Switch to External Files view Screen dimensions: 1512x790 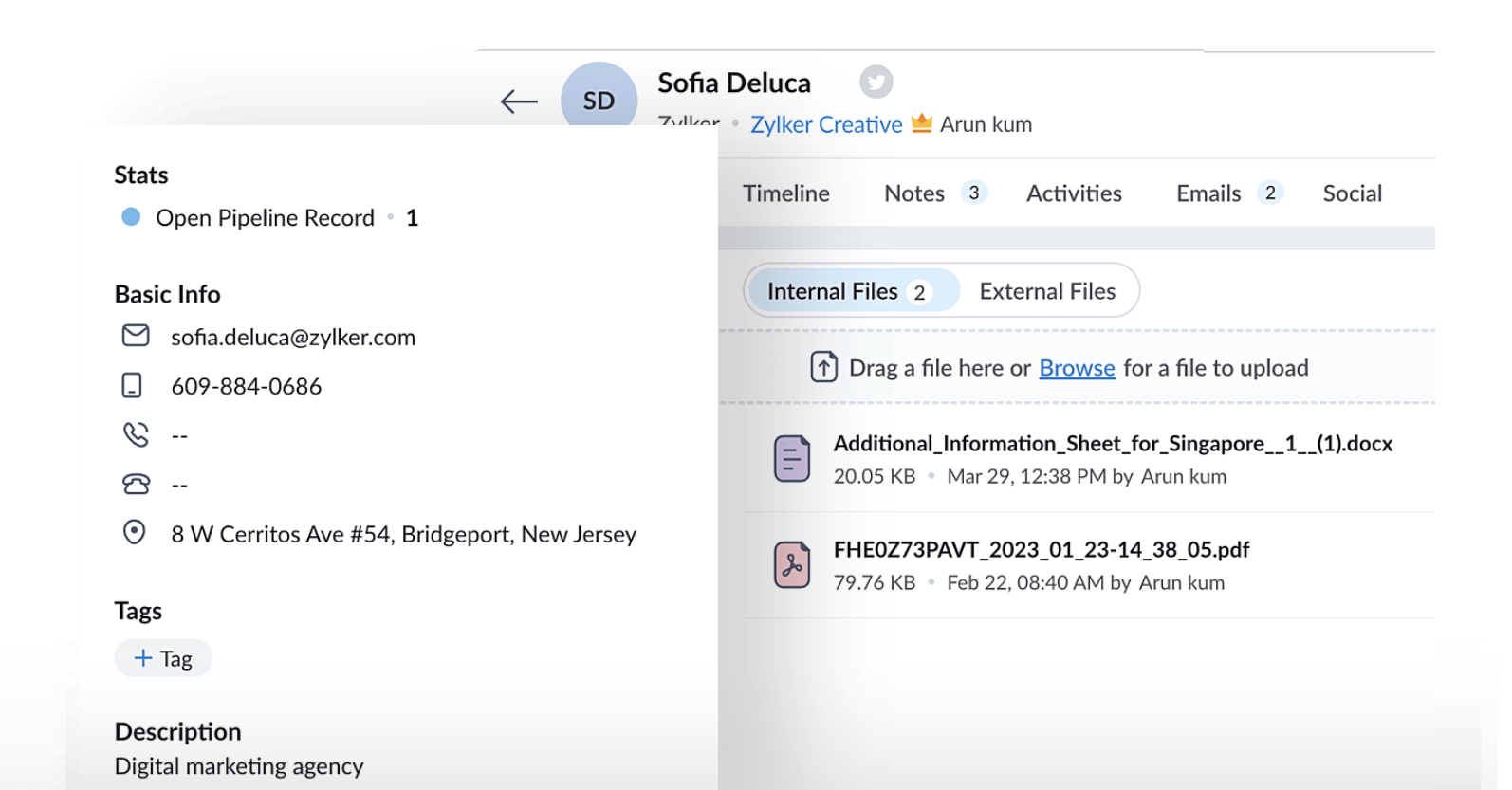(1047, 291)
